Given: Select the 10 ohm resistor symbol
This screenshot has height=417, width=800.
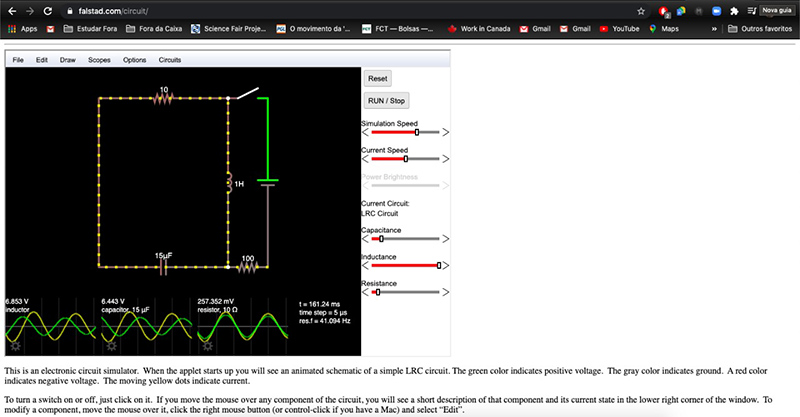Looking at the screenshot, I should (163, 98).
